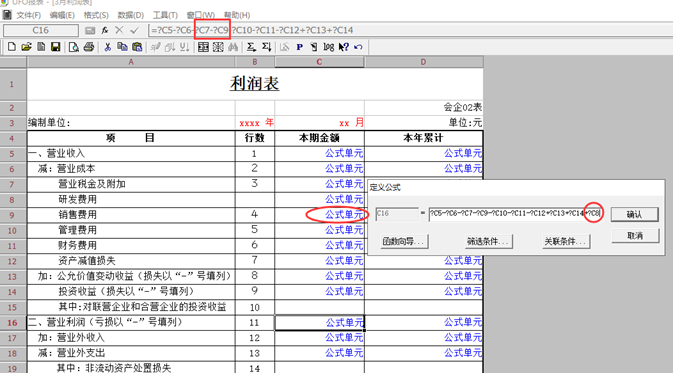Viewport: 673px width, 373px height.
Task: Open the 格式(S) menu
Action: 96,15
